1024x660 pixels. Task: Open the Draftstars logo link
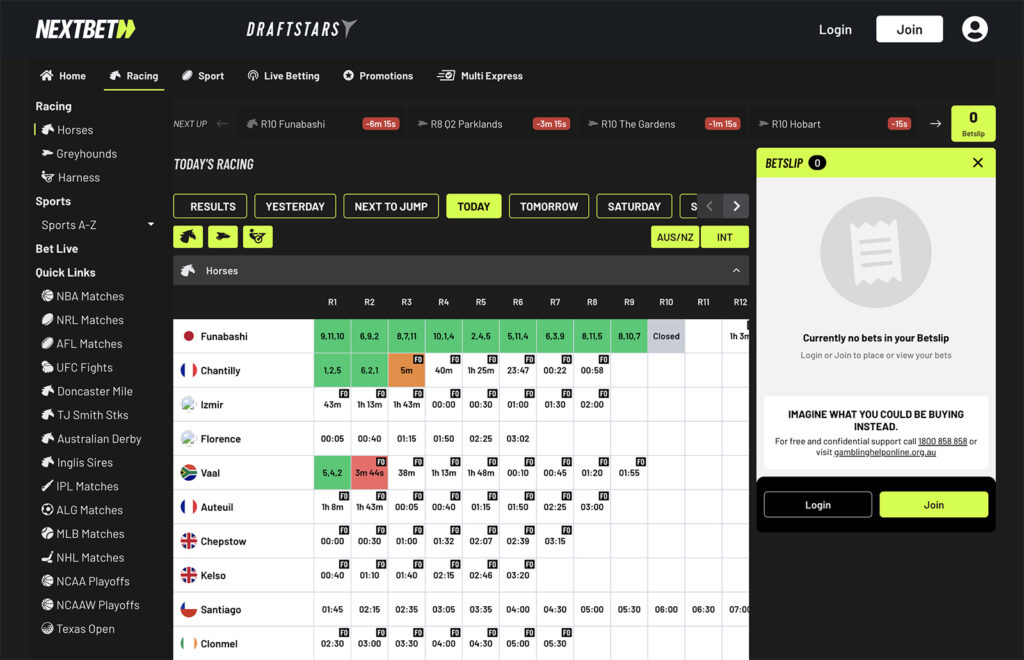pos(301,29)
